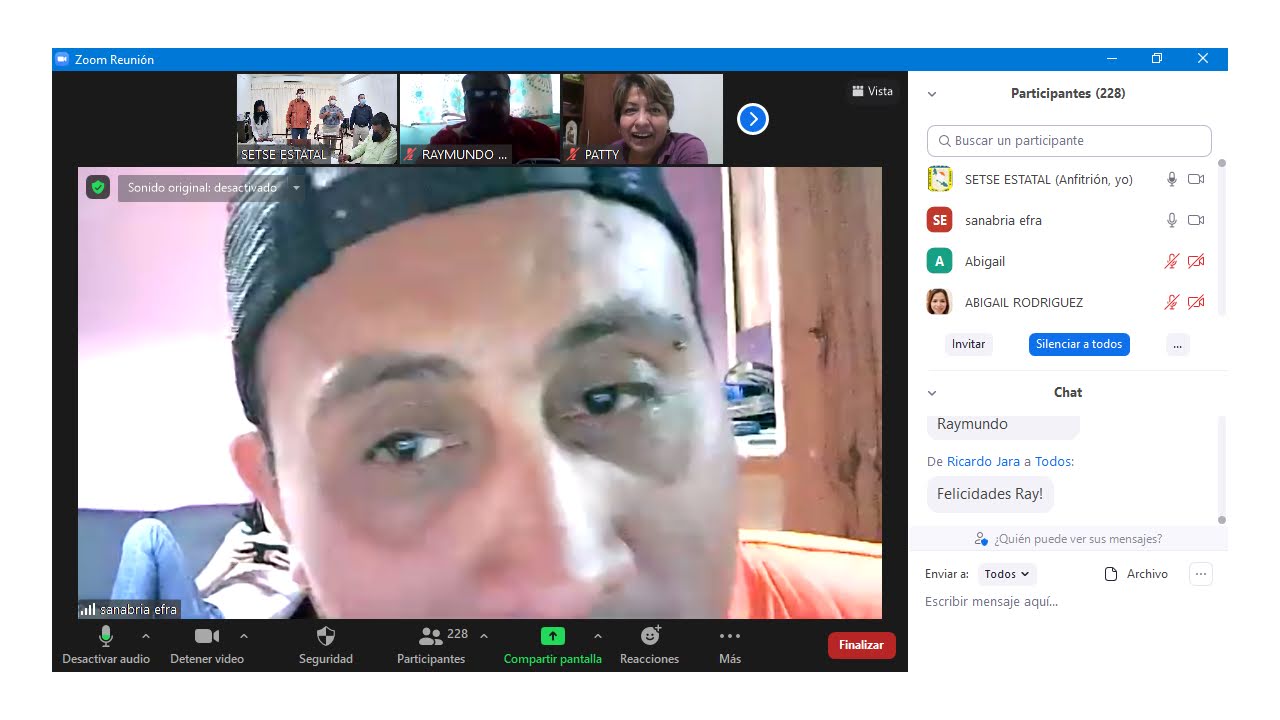Viewport: 1280px width, 720px height.
Task: Open Enviar a: Todos dropdown
Action: 1007,574
